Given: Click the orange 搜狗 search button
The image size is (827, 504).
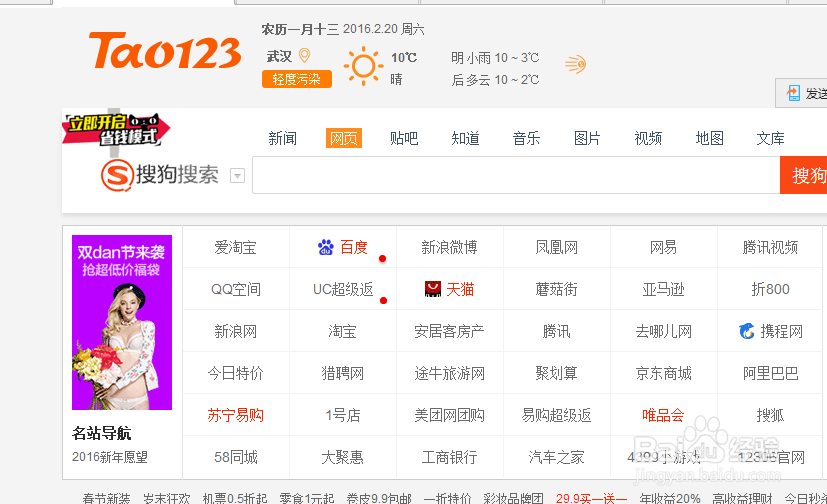Looking at the screenshot, I should point(803,175).
